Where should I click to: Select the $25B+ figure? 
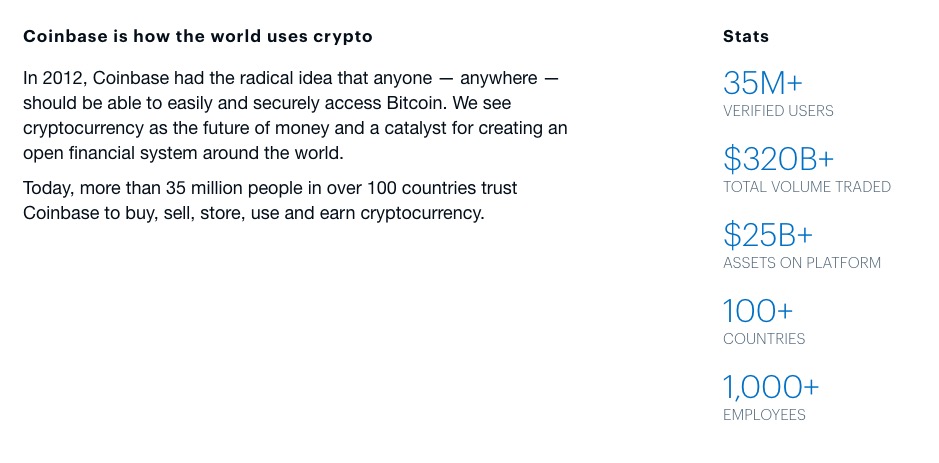(x=768, y=235)
